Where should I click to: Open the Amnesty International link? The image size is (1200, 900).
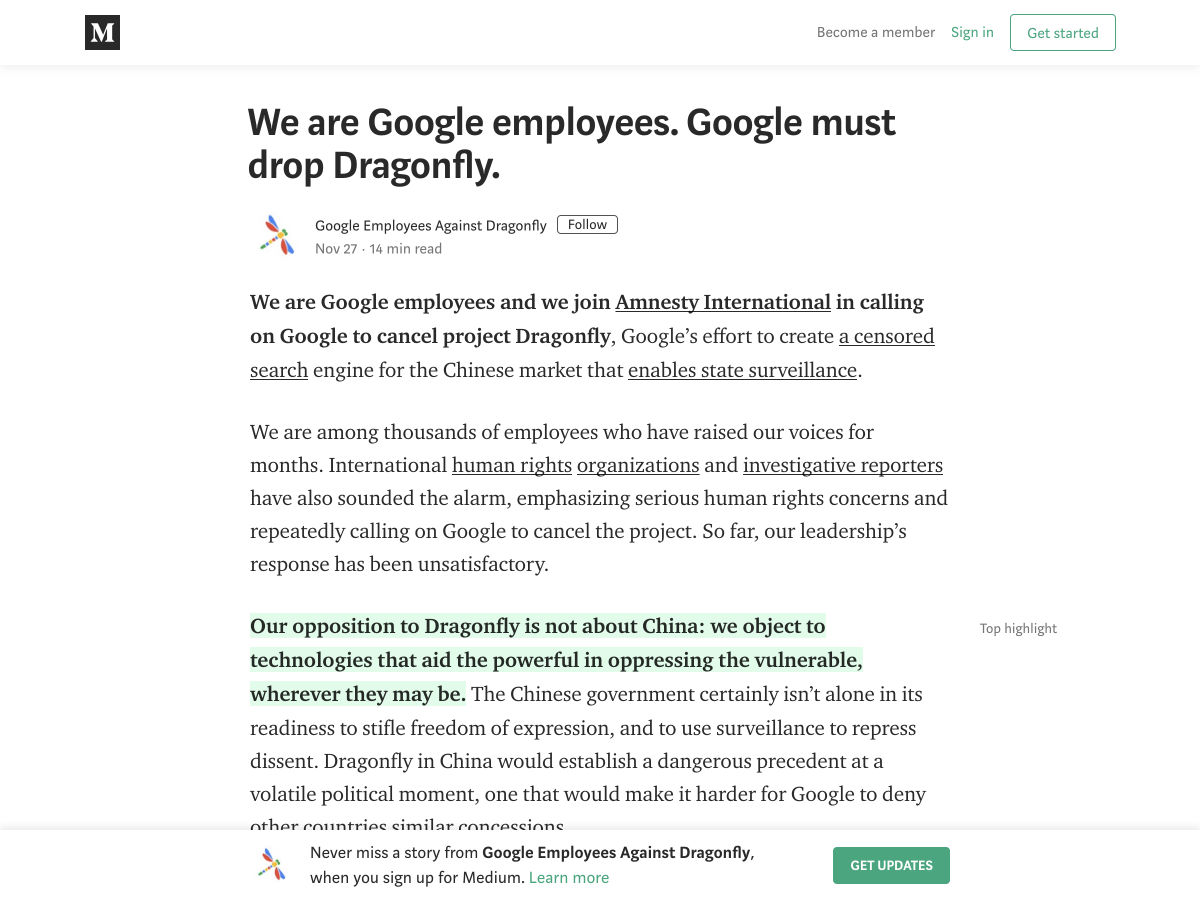[723, 302]
